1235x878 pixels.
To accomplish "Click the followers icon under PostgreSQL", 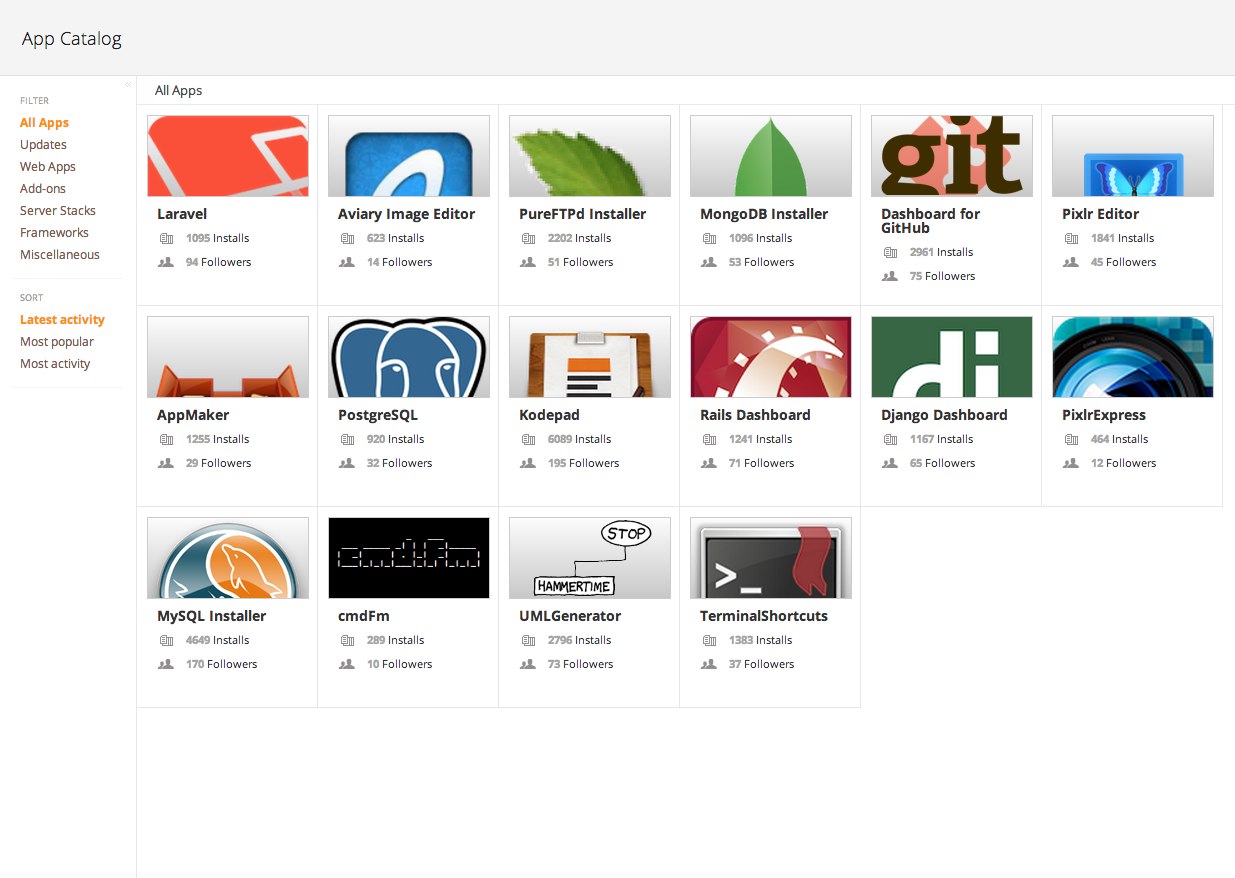I will [x=347, y=463].
